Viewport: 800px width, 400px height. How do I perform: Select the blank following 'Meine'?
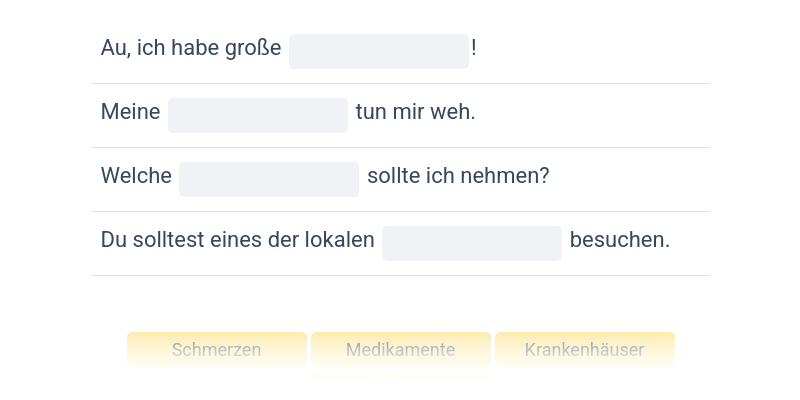[257, 115]
